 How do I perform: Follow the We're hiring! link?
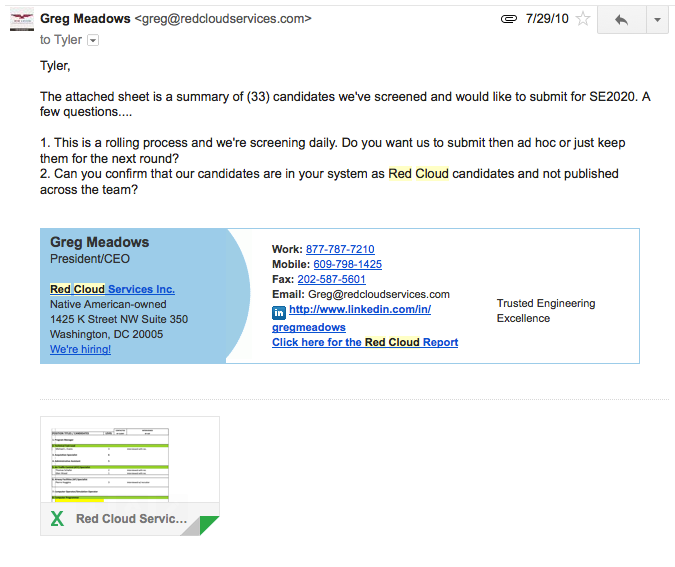pyautogui.click(x=81, y=349)
